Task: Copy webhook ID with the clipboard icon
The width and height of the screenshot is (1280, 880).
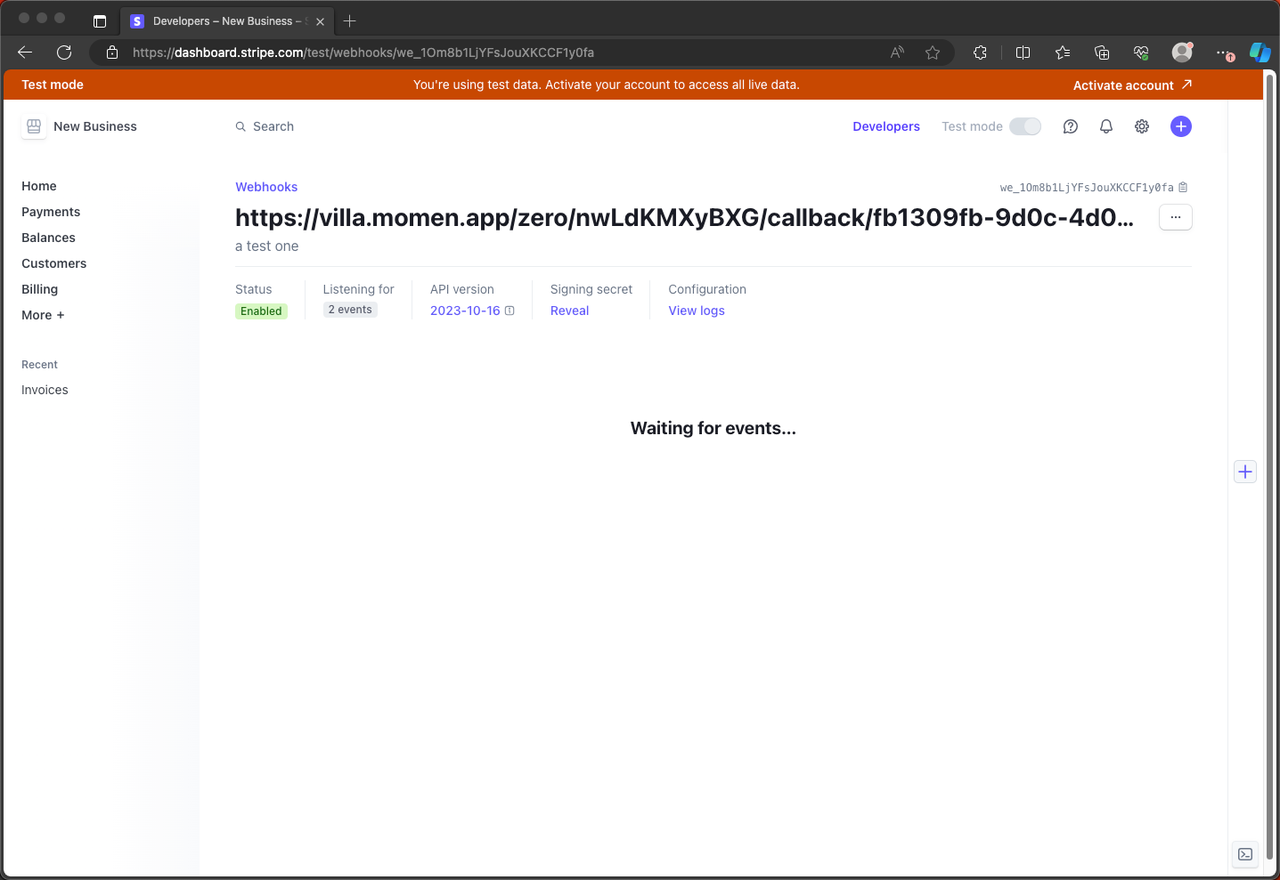Action: click(x=1183, y=187)
